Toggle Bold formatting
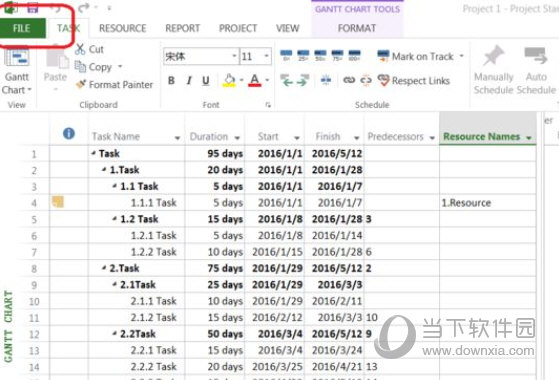The height and width of the screenshot is (380, 559). pyautogui.click(x=171, y=81)
